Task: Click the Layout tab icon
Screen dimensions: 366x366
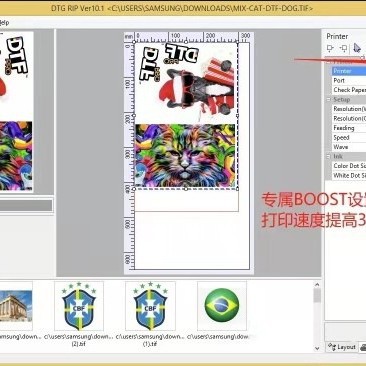Action: click(332, 347)
